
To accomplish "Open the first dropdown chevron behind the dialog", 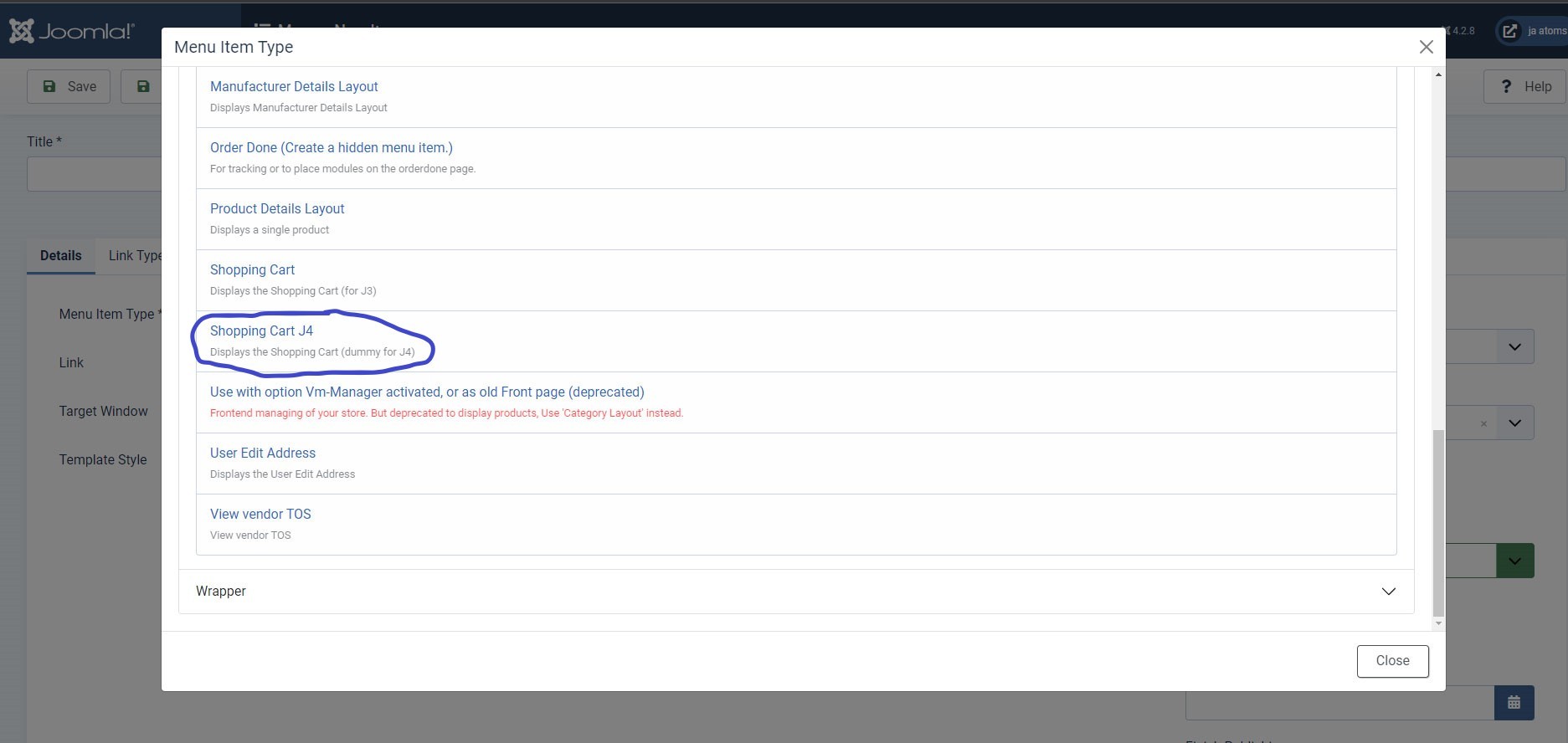I will (x=1514, y=346).
